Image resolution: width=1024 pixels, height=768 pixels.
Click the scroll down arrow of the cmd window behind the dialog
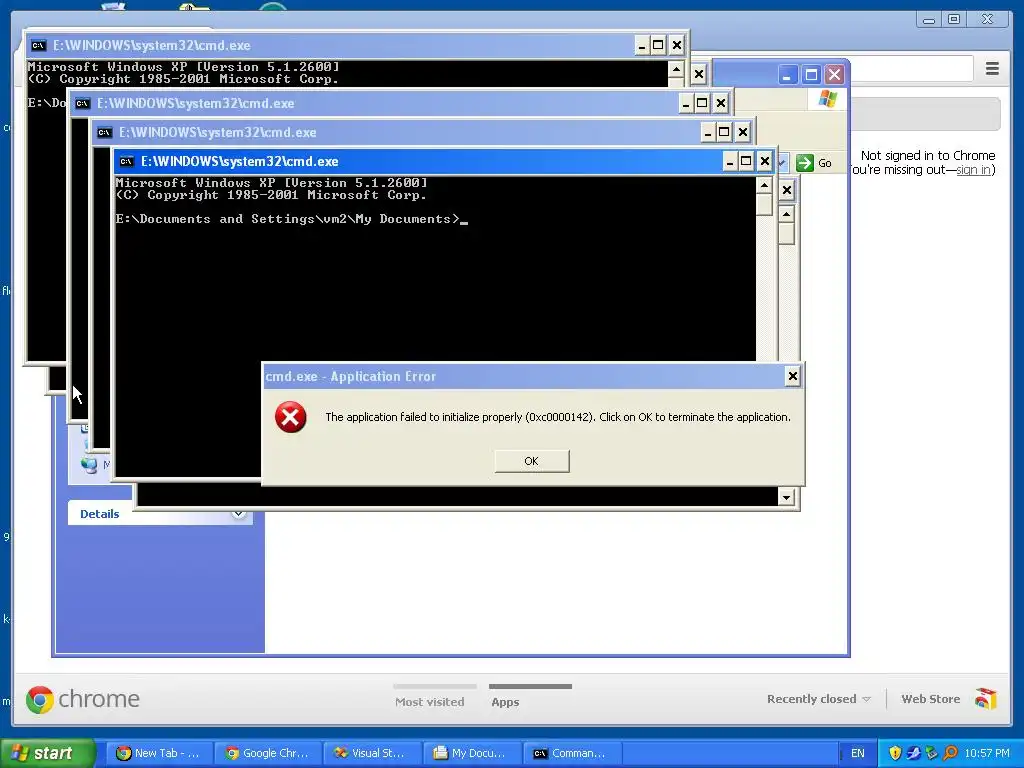pyautogui.click(x=786, y=497)
